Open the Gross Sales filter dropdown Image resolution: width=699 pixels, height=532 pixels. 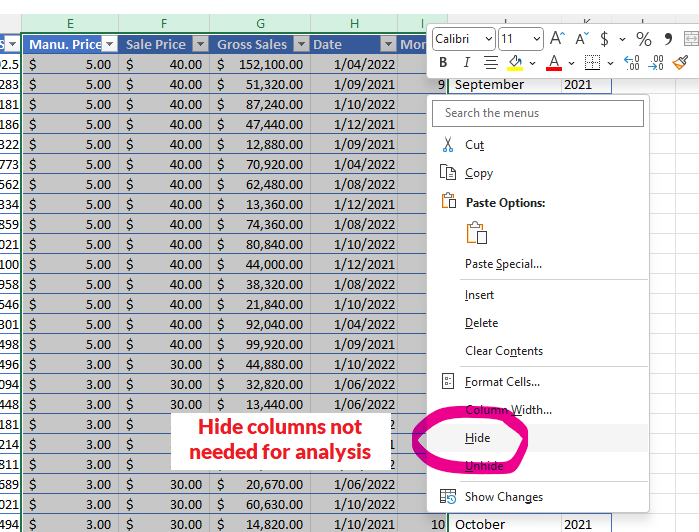[300, 45]
